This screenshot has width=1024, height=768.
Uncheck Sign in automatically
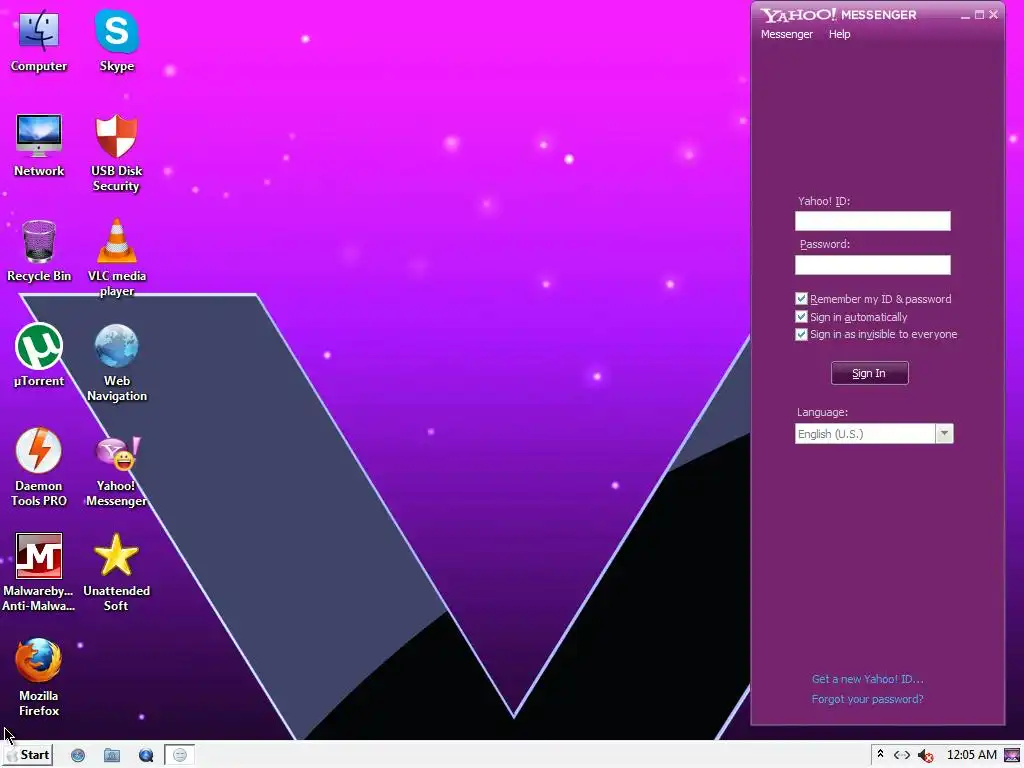[x=801, y=317]
